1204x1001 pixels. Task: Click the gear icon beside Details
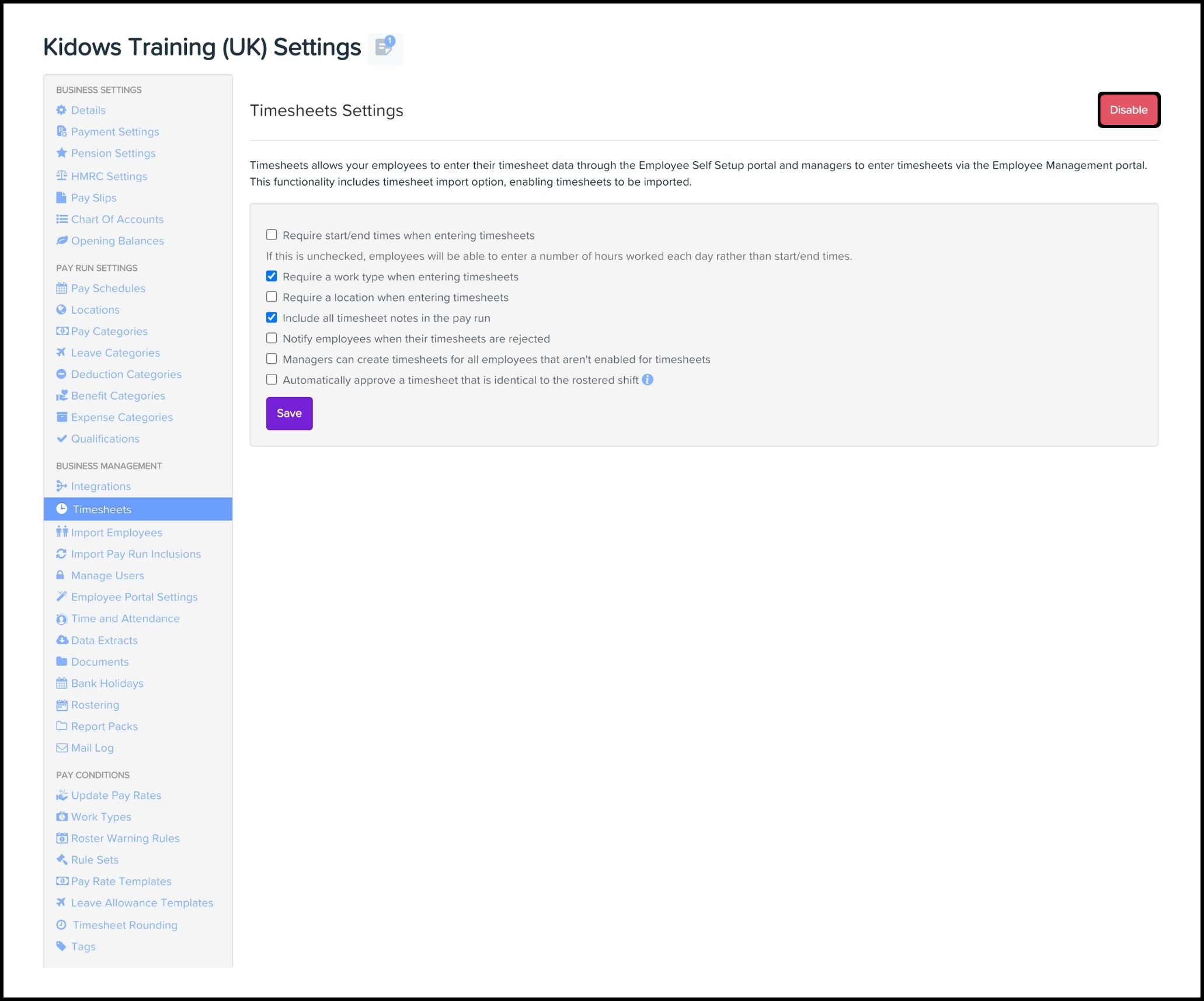pyautogui.click(x=61, y=110)
